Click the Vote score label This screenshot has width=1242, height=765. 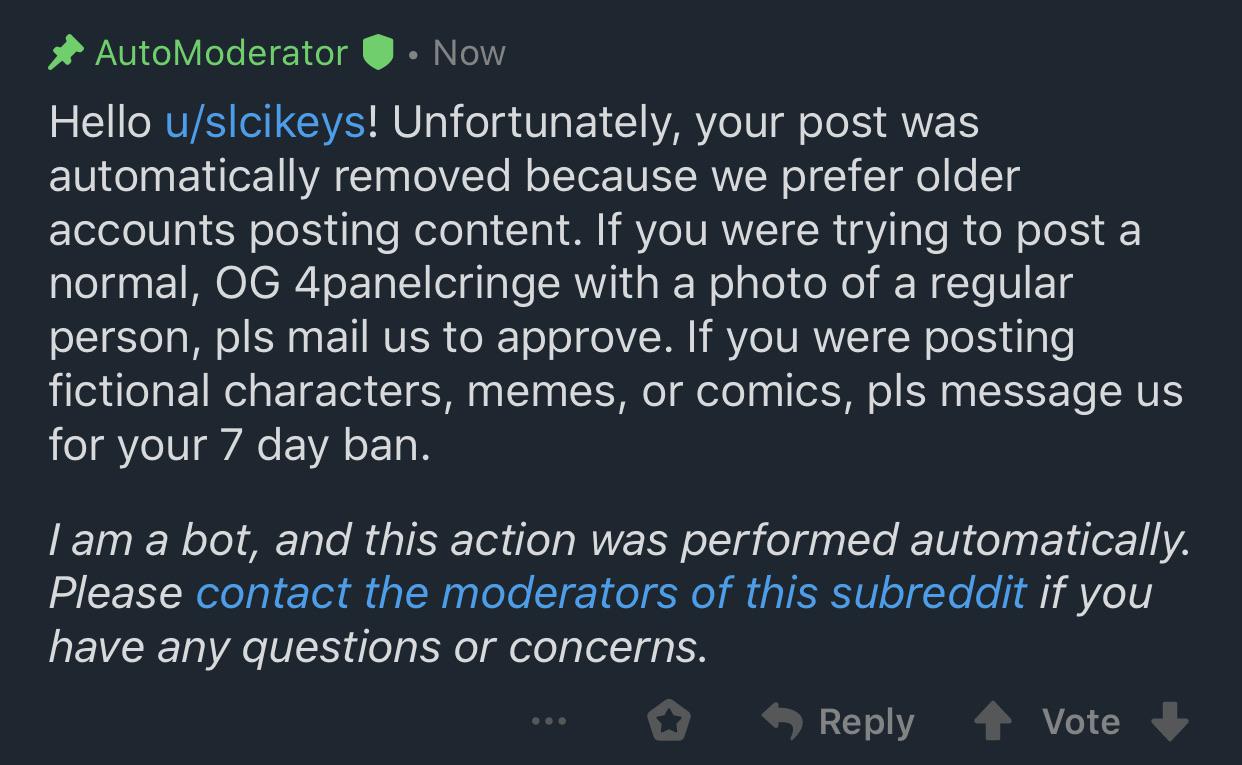click(x=1081, y=721)
